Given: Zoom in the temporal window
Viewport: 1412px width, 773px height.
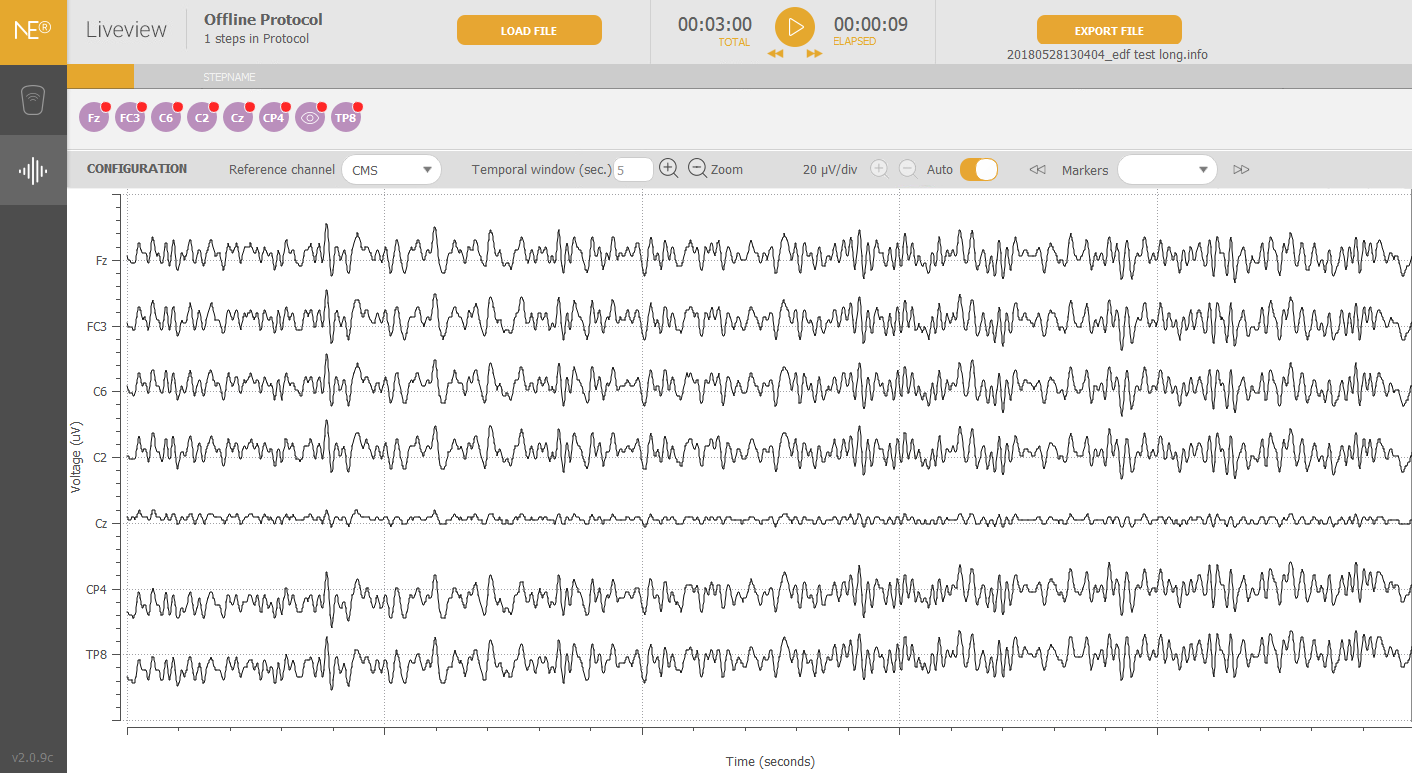Looking at the screenshot, I should [669, 168].
